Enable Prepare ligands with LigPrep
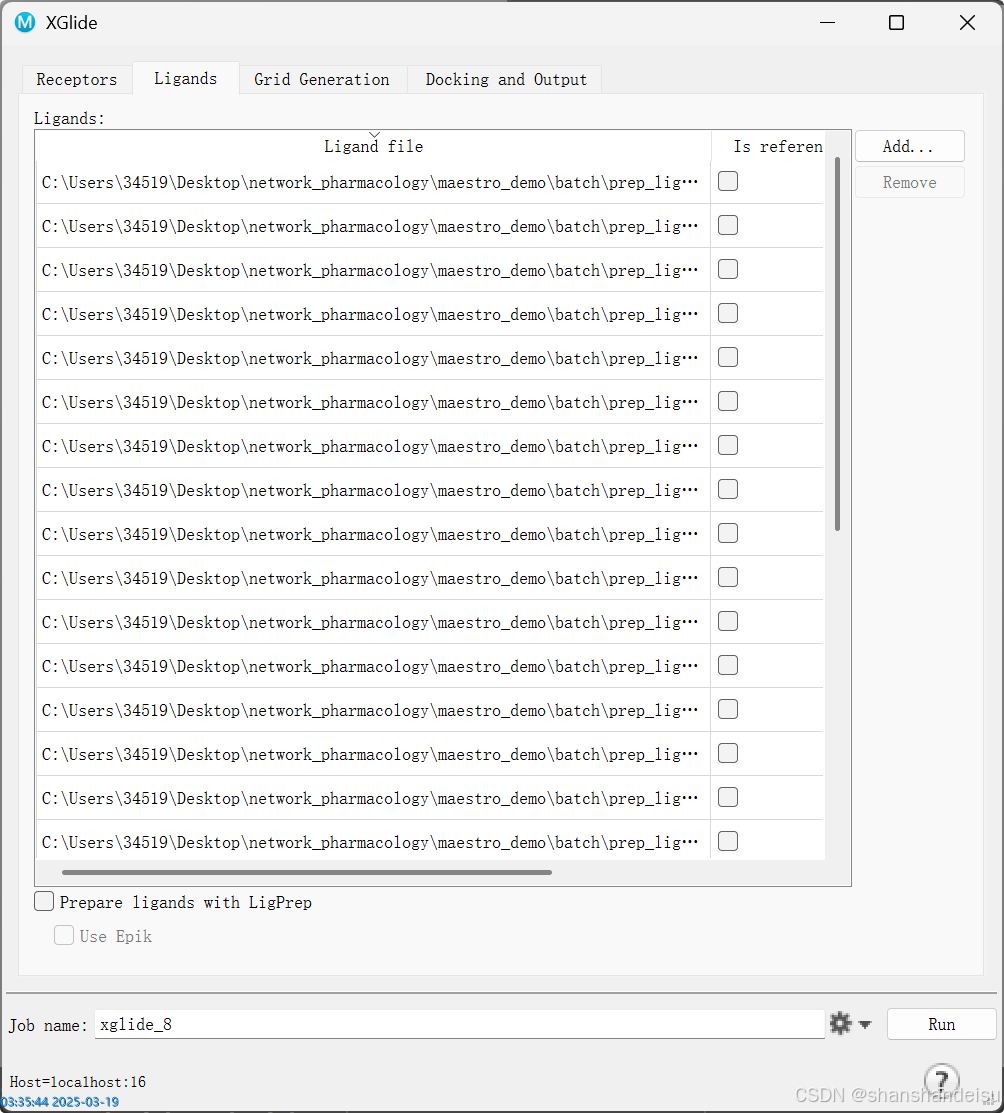The height and width of the screenshot is (1113, 1004). 44,901
